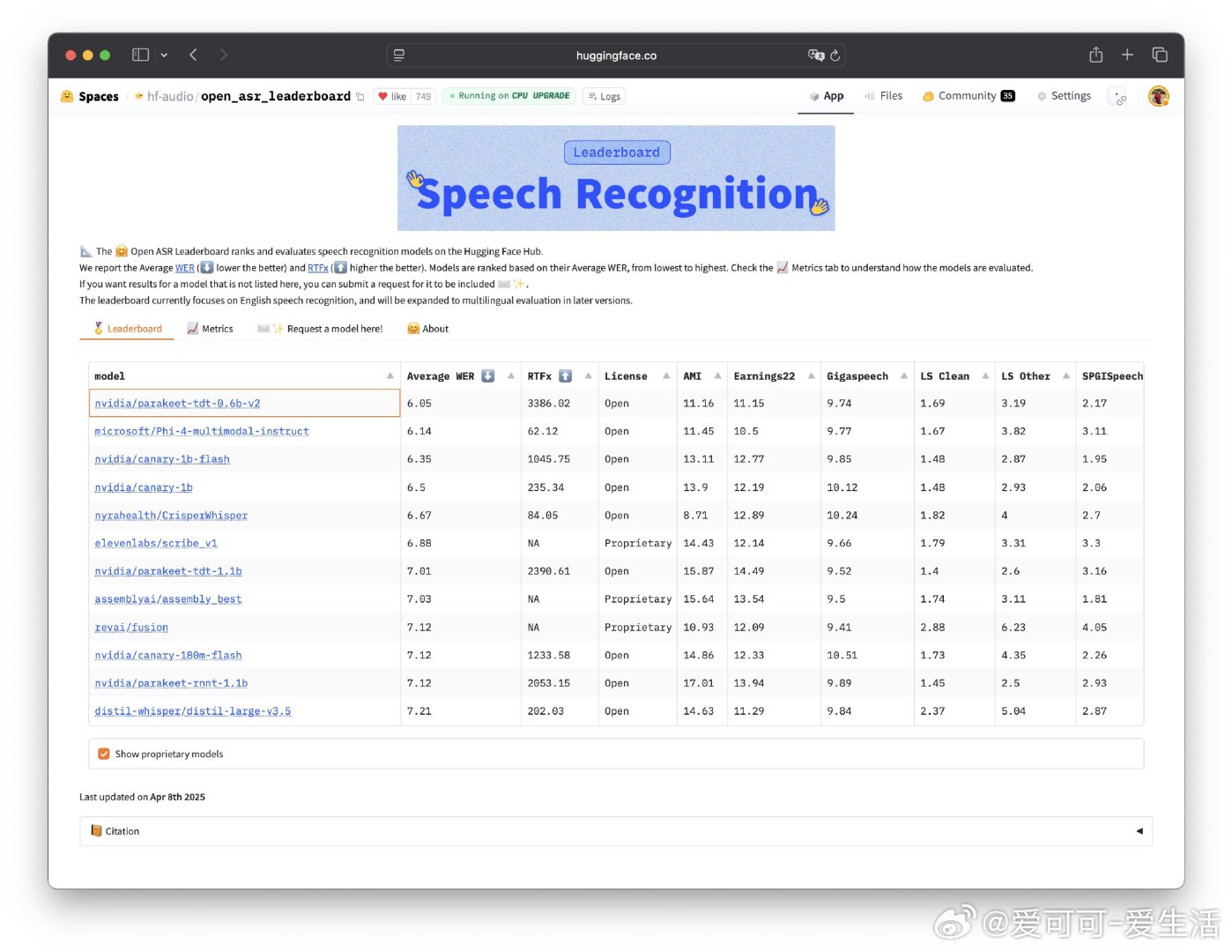Open the Request a model here tab
The width and height of the screenshot is (1232, 952).
coord(320,329)
